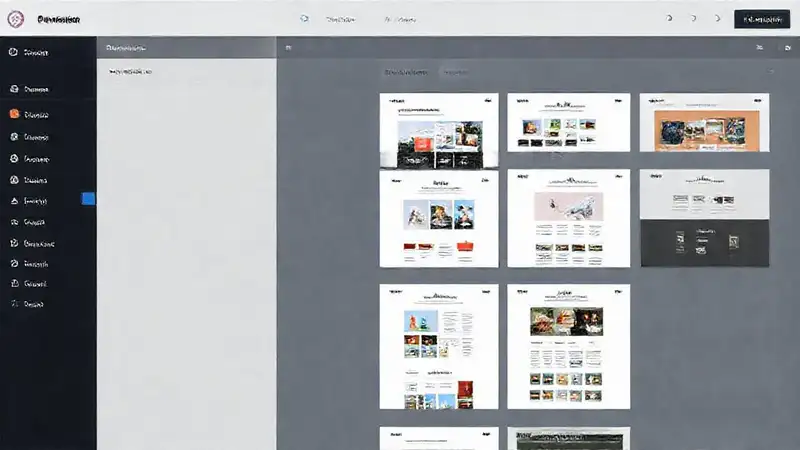Toggle the blue square marker on the sidebar
Screen dimensions: 800x450
click(88, 200)
